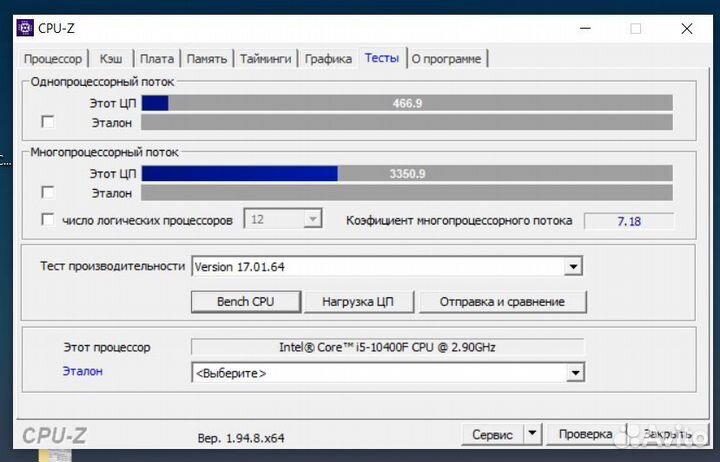Click the Проверка button
720x462 pixels.
click(585, 434)
